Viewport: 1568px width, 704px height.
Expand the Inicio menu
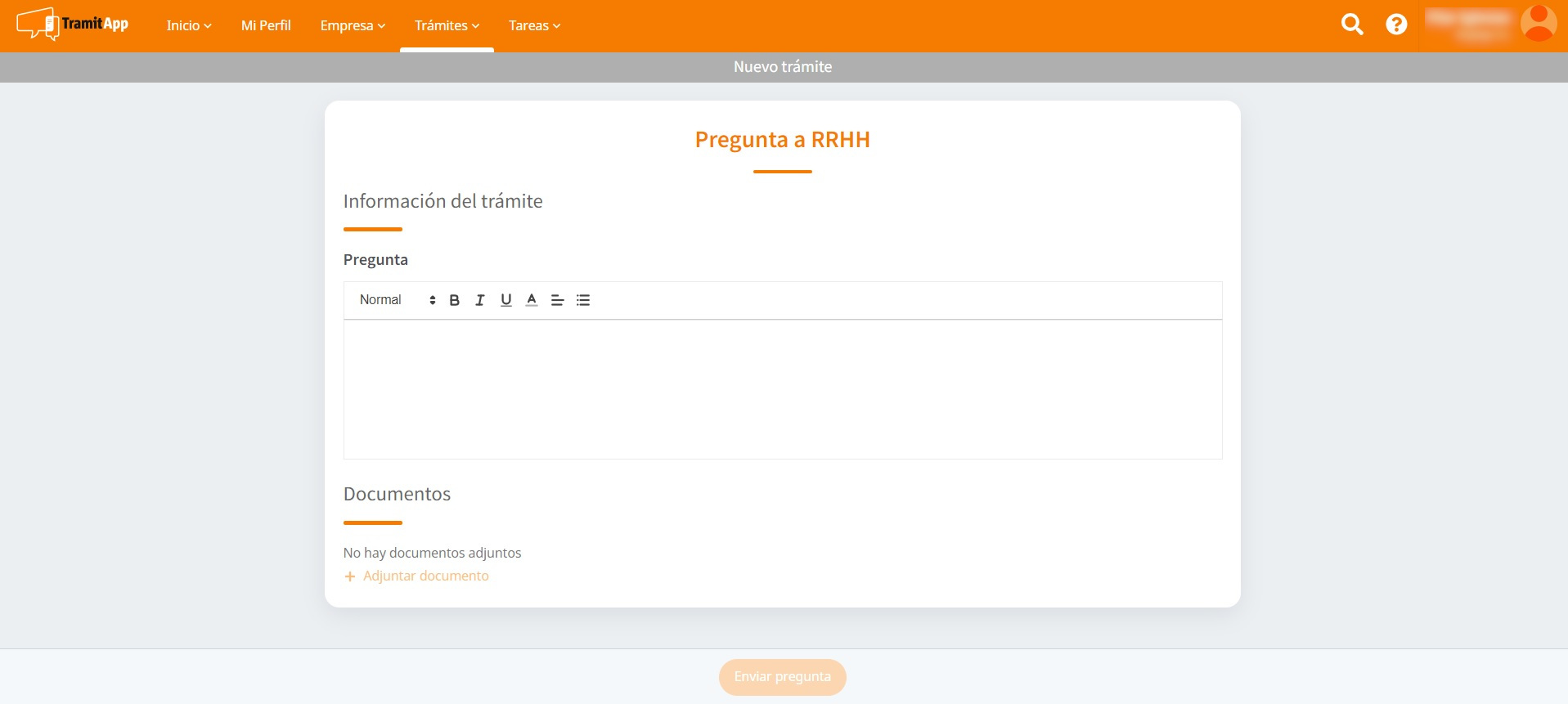coord(189,25)
